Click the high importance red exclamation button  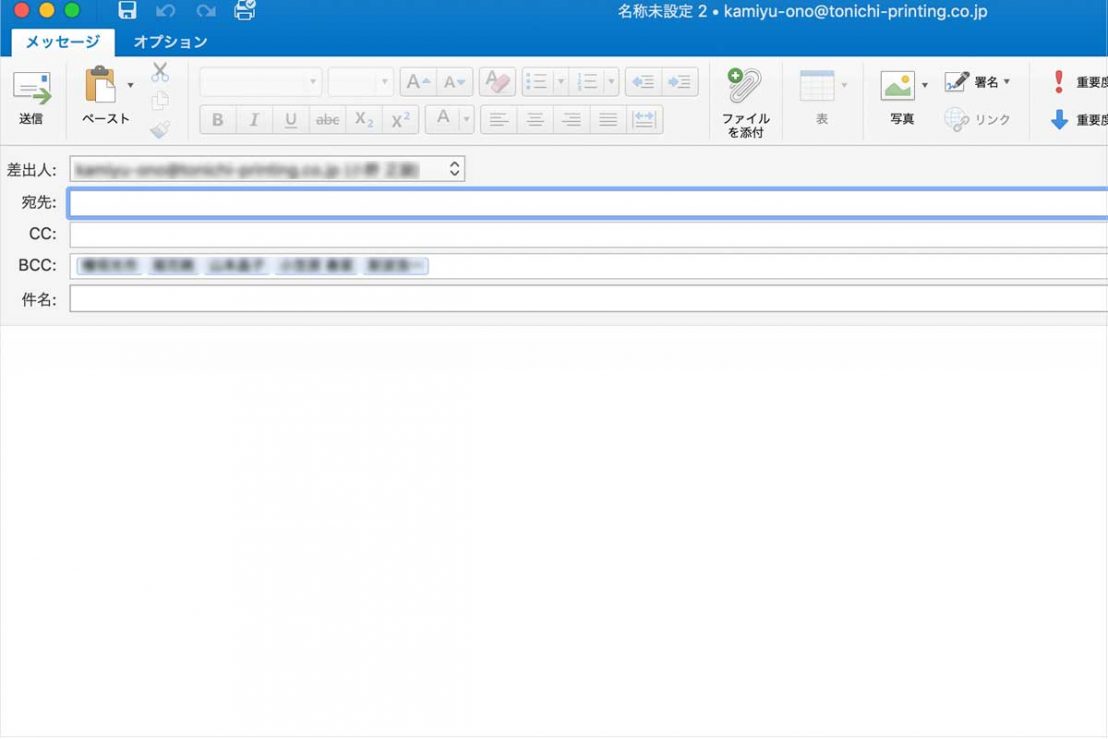click(x=1059, y=82)
